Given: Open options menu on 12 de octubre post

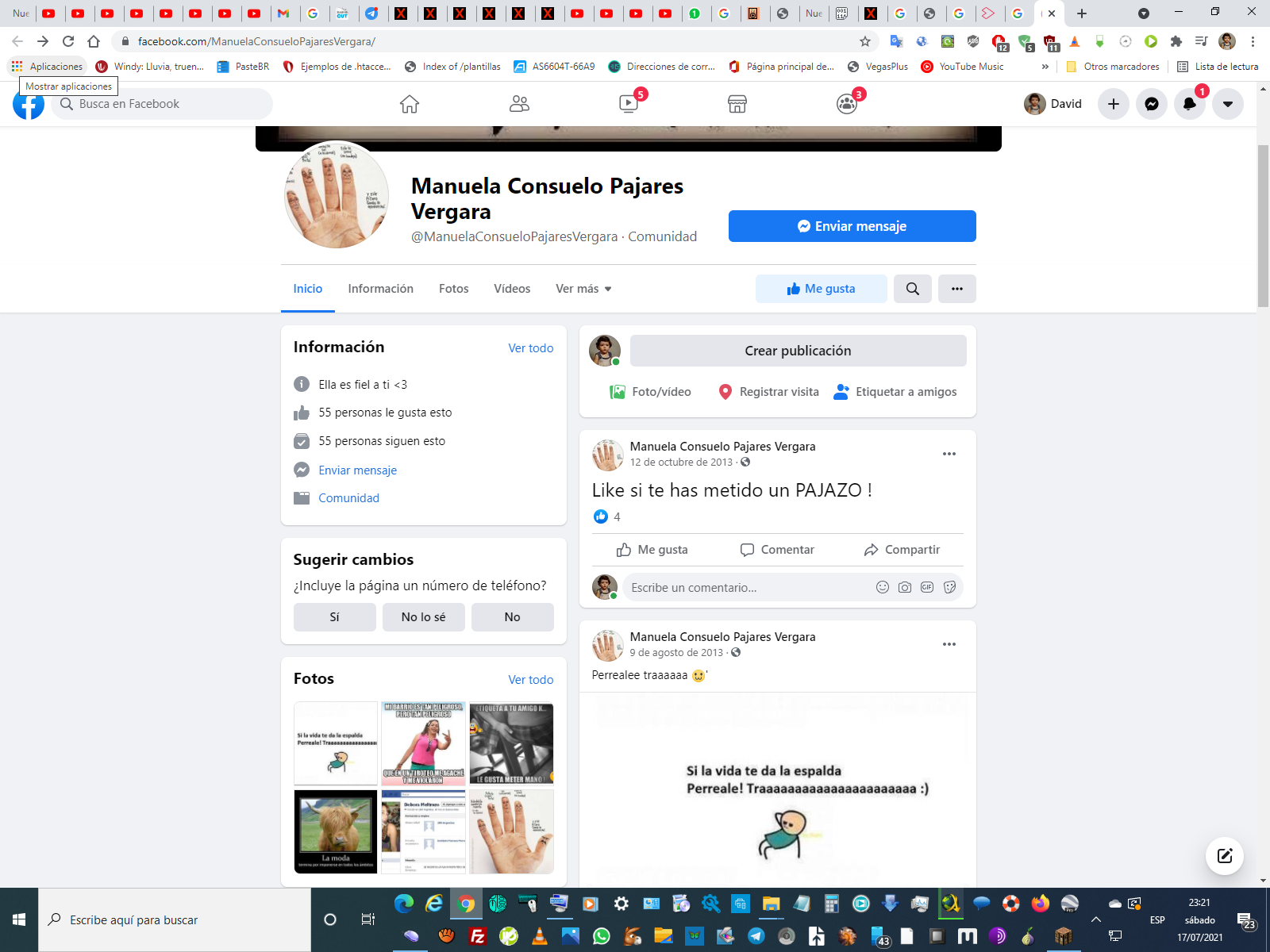Looking at the screenshot, I should 949,454.
